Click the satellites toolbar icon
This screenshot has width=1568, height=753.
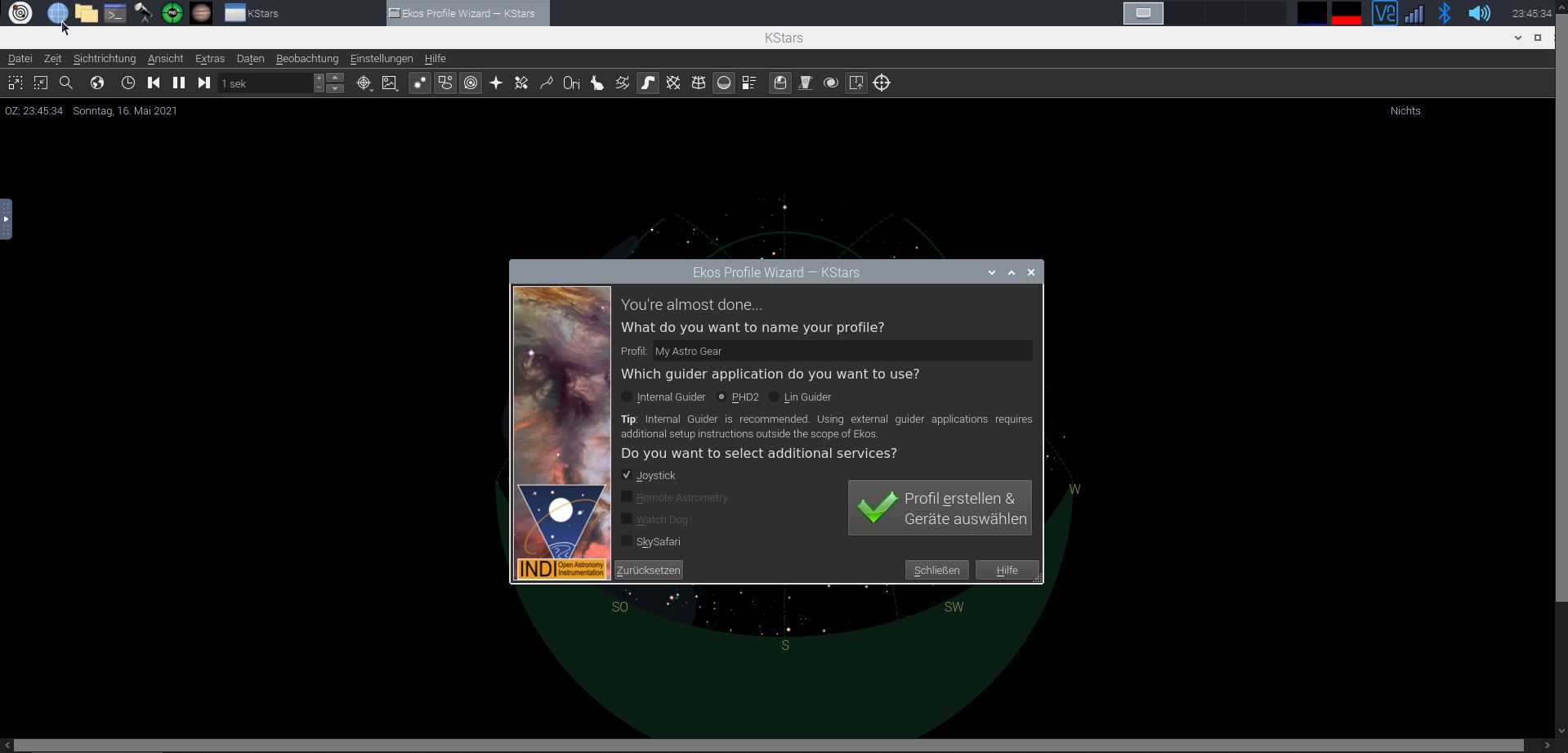click(521, 83)
